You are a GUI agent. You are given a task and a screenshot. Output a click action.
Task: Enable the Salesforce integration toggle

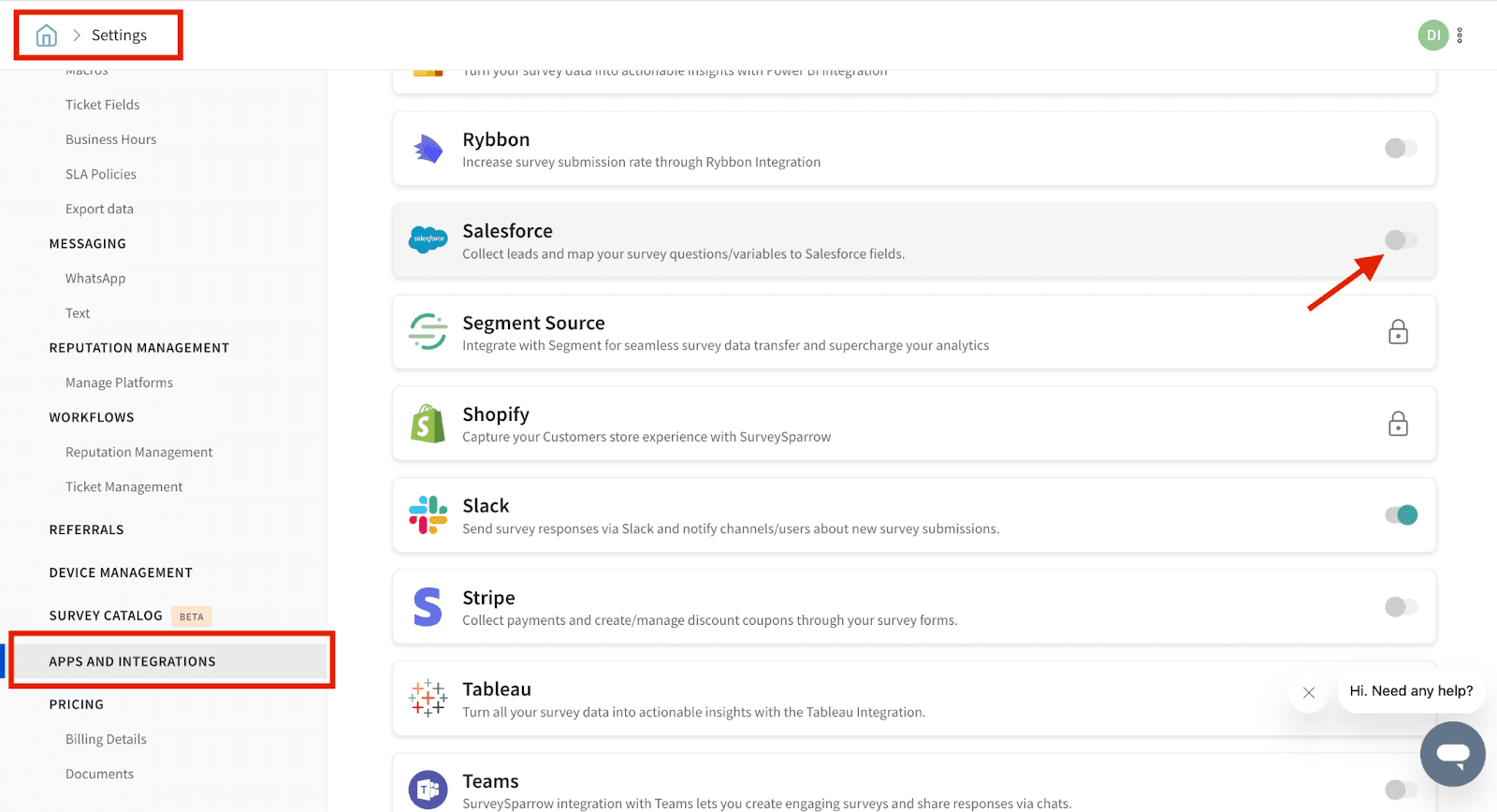1401,240
